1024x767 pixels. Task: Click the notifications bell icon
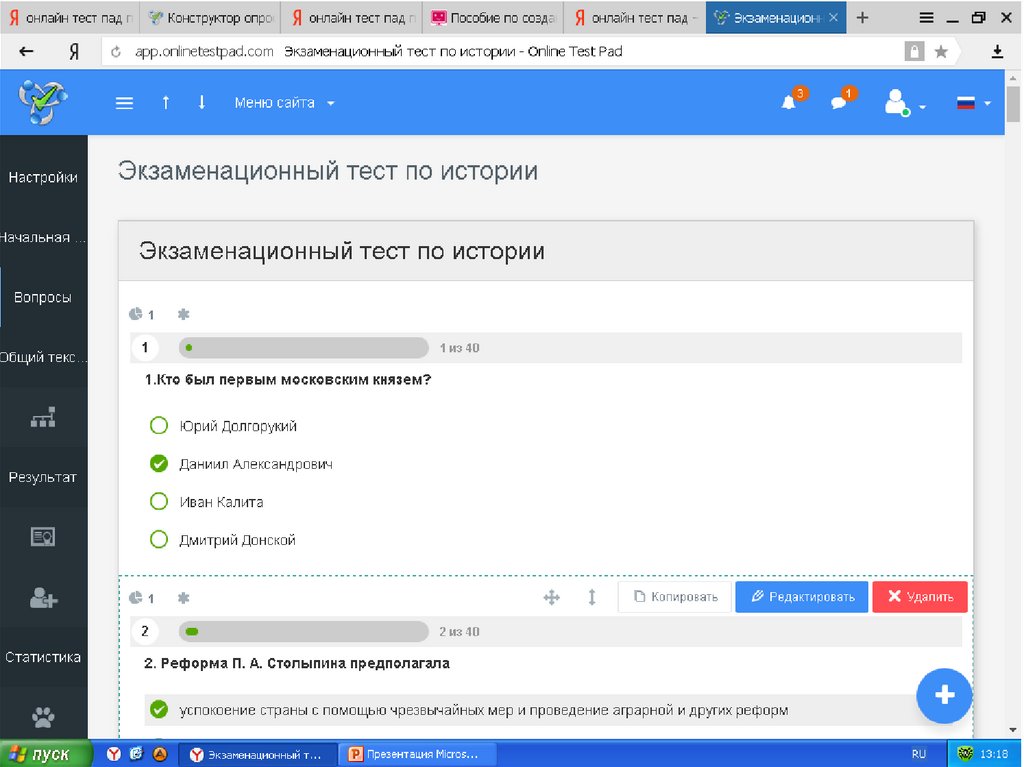[x=789, y=102]
